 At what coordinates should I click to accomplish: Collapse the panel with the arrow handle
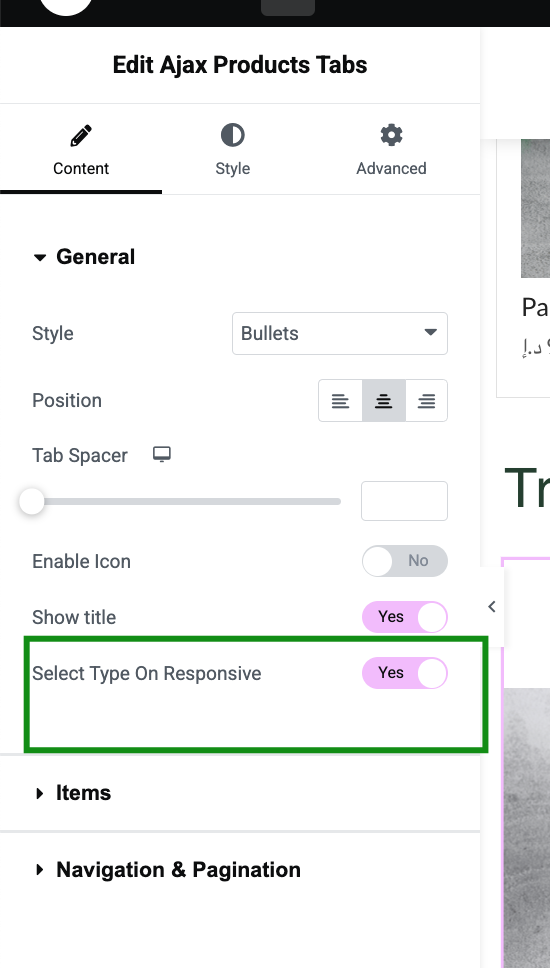pyautogui.click(x=492, y=607)
